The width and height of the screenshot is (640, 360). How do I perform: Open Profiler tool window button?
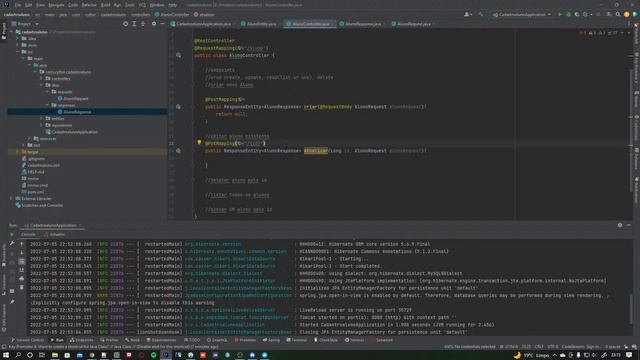coord(109,340)
